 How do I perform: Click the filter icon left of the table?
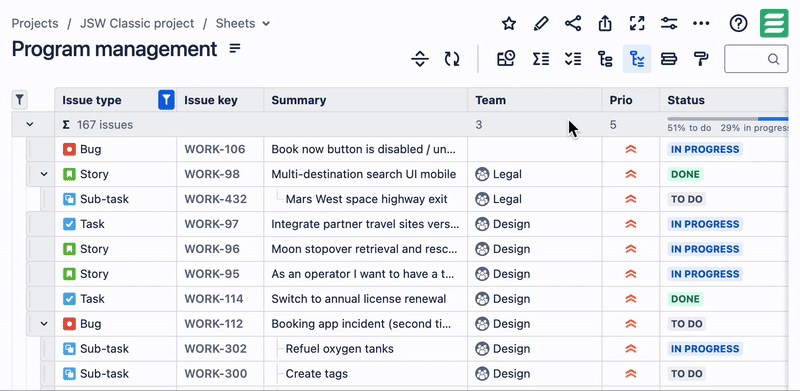point(19,100)
